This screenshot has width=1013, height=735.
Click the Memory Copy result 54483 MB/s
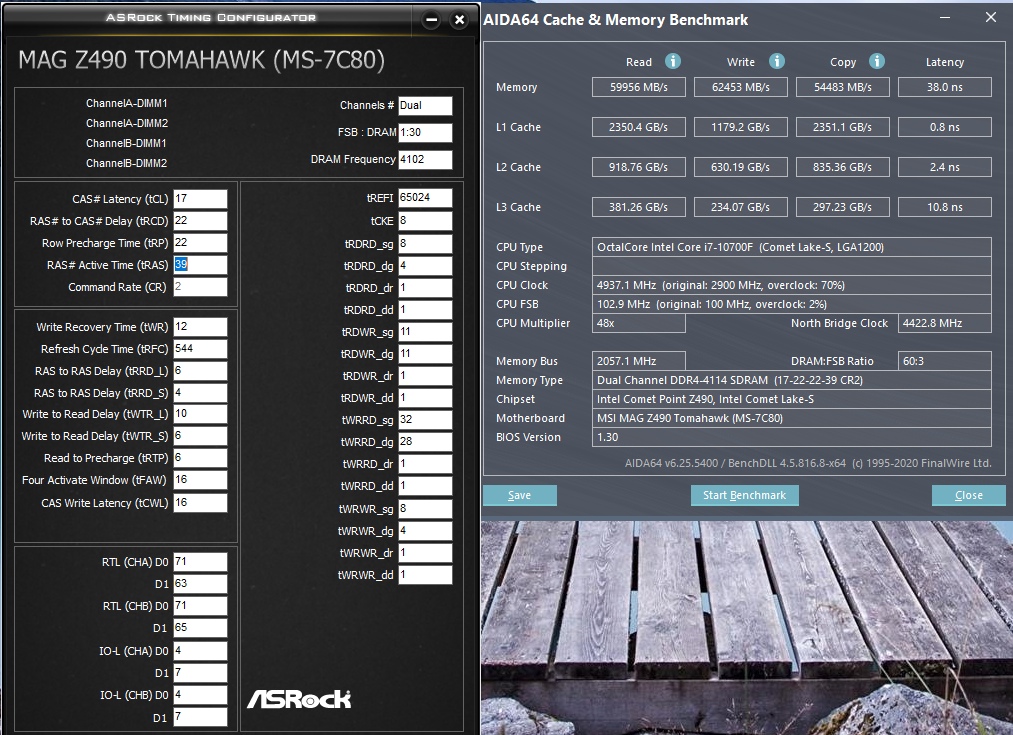pos(842,87)
